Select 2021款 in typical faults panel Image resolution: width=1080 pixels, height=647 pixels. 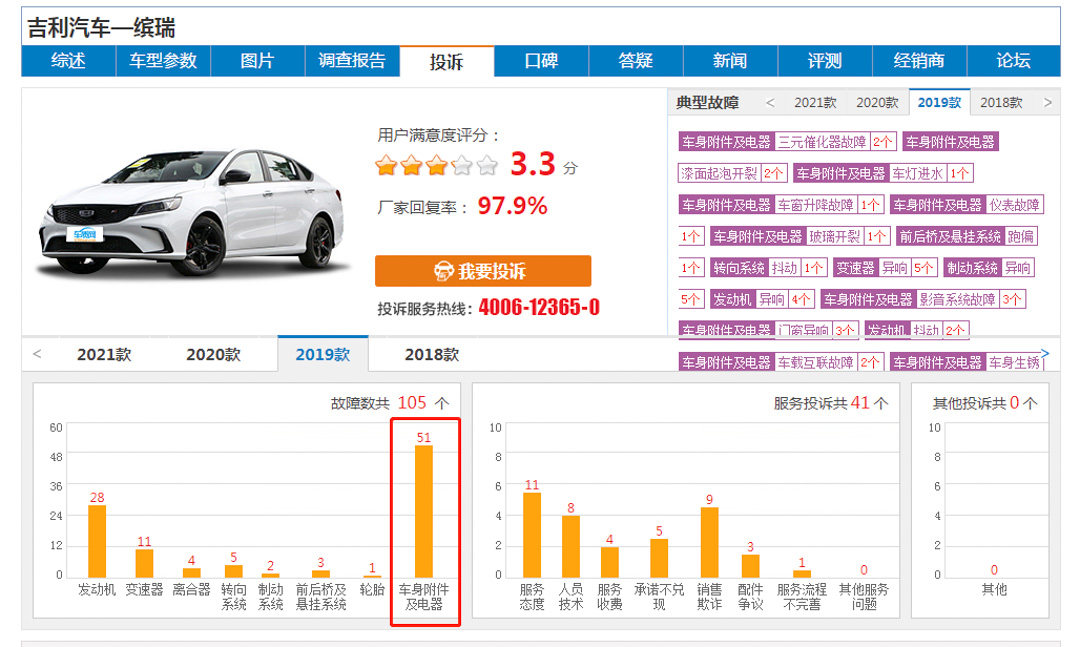(x=815, y=103)
